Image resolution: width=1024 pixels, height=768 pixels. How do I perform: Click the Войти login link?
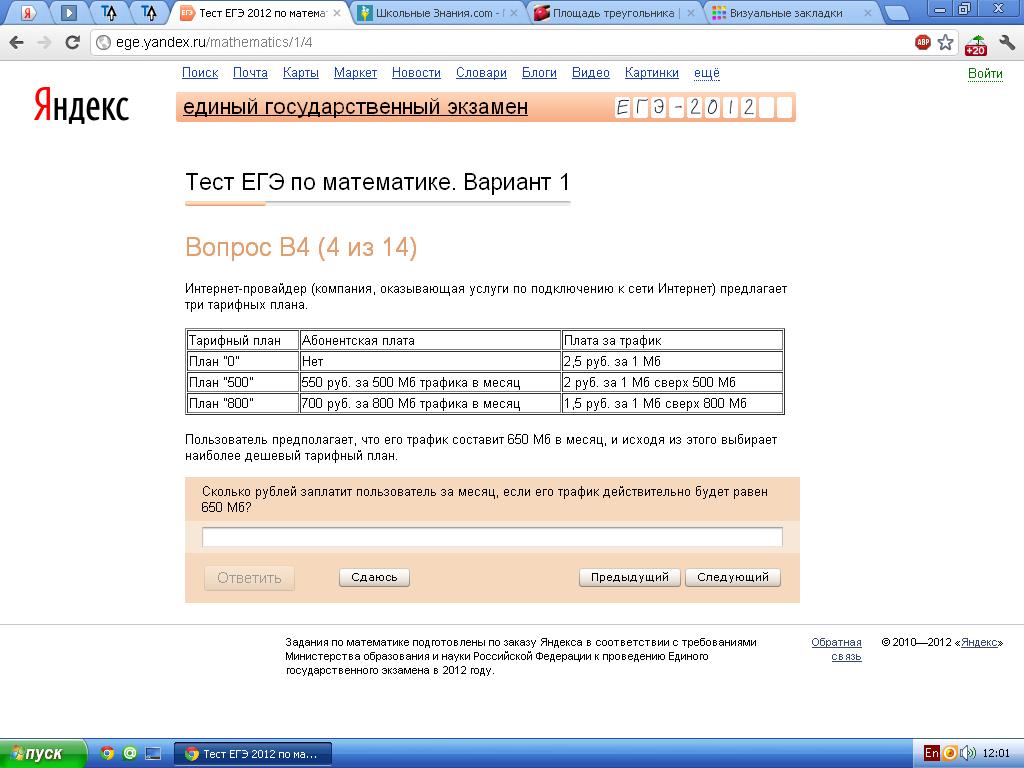click(985, 74)
